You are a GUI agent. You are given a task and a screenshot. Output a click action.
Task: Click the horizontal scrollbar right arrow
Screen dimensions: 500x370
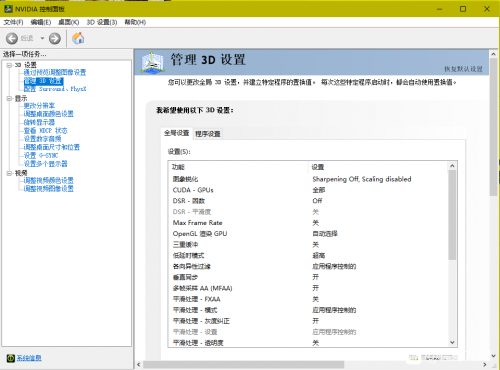(485, 365)
